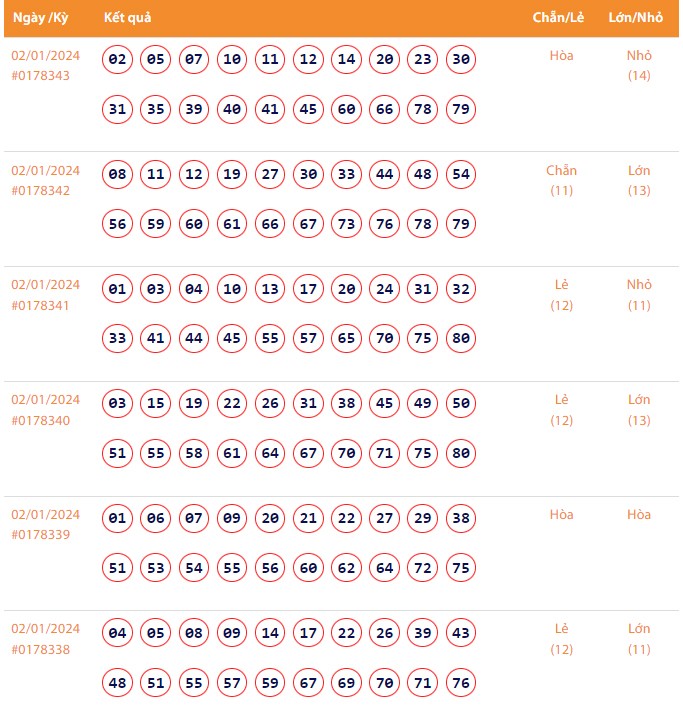Select ball 49 in draw #0178340
Viewport: 683px width, 717px height.
click(x=422, y=404)
